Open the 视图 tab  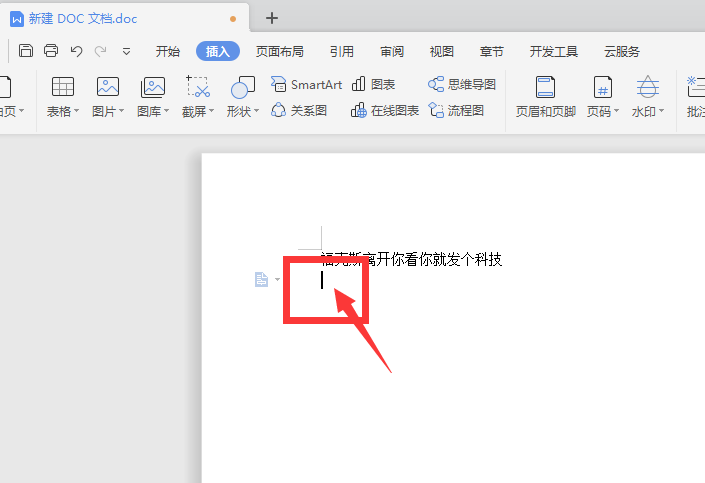pos(442,51)
